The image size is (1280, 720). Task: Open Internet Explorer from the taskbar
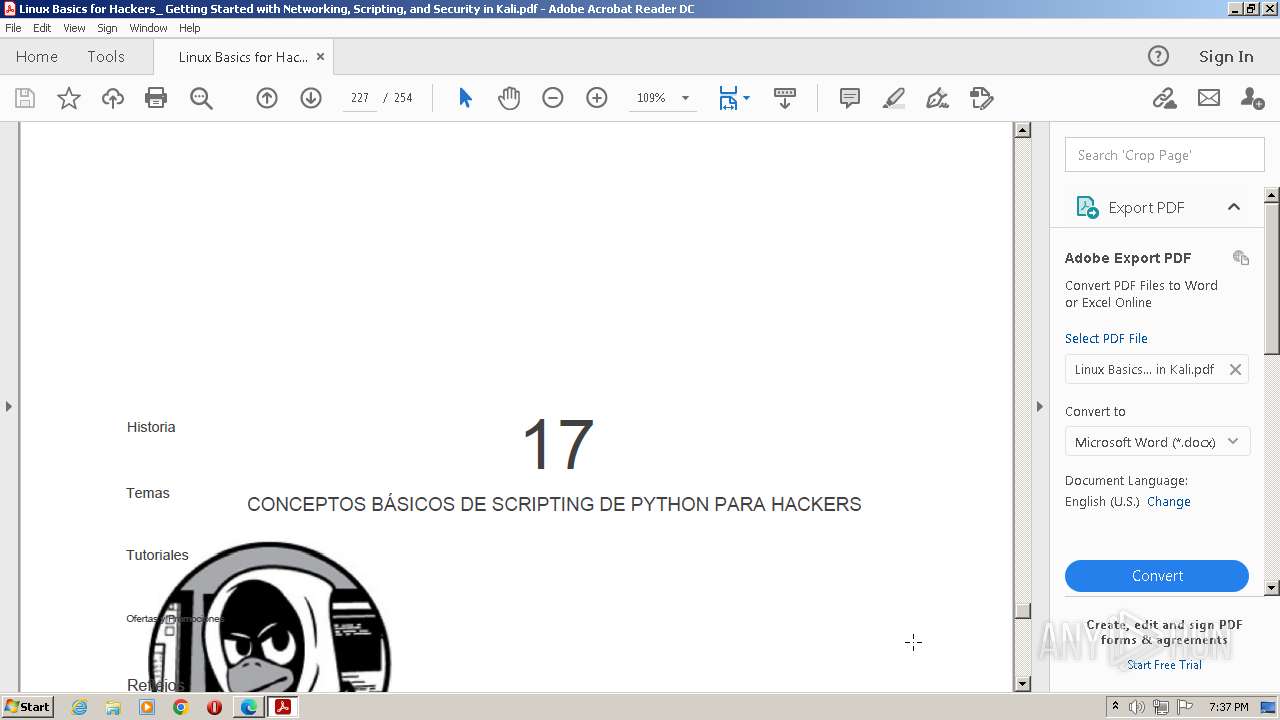pyautogui.click(x=79, y=707)
